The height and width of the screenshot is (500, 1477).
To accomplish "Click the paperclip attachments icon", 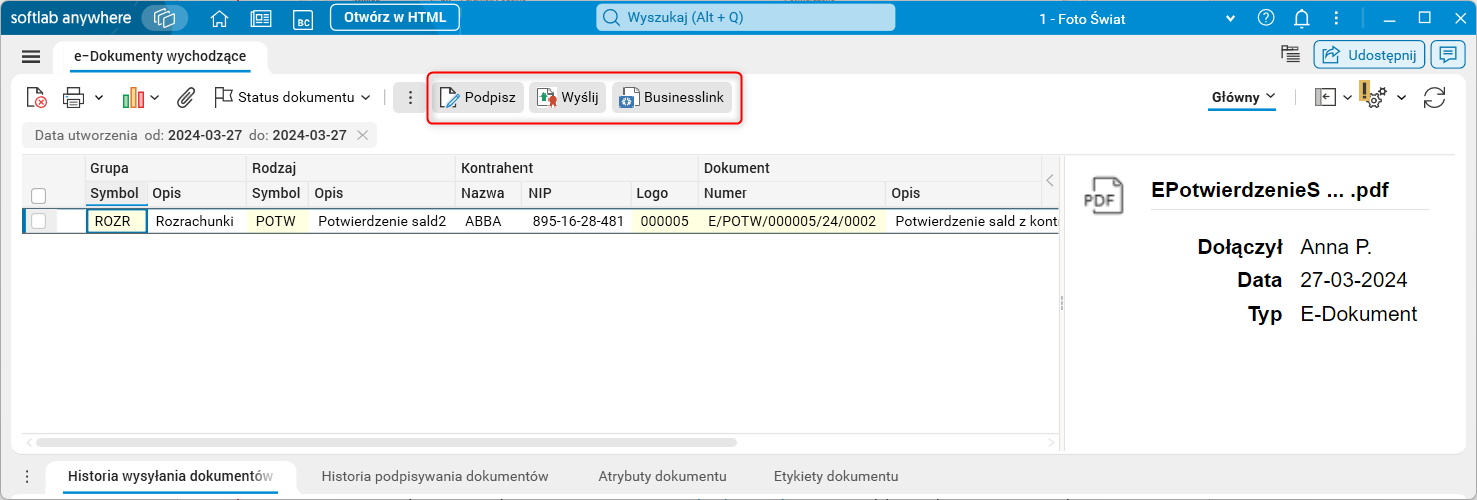I will click(185, 97).
